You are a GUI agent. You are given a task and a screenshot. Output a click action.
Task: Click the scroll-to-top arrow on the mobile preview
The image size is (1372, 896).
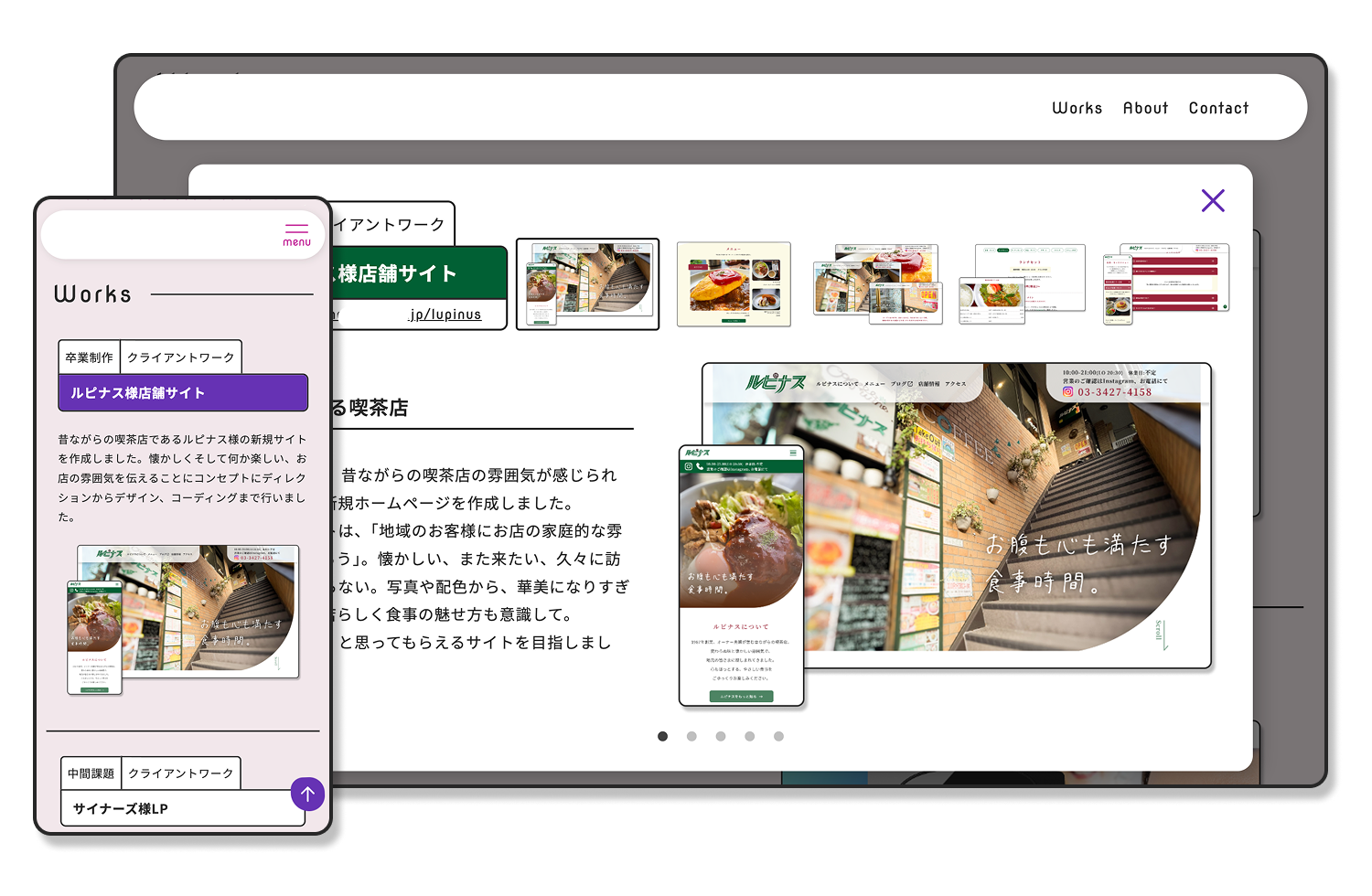tap(307, 794)
